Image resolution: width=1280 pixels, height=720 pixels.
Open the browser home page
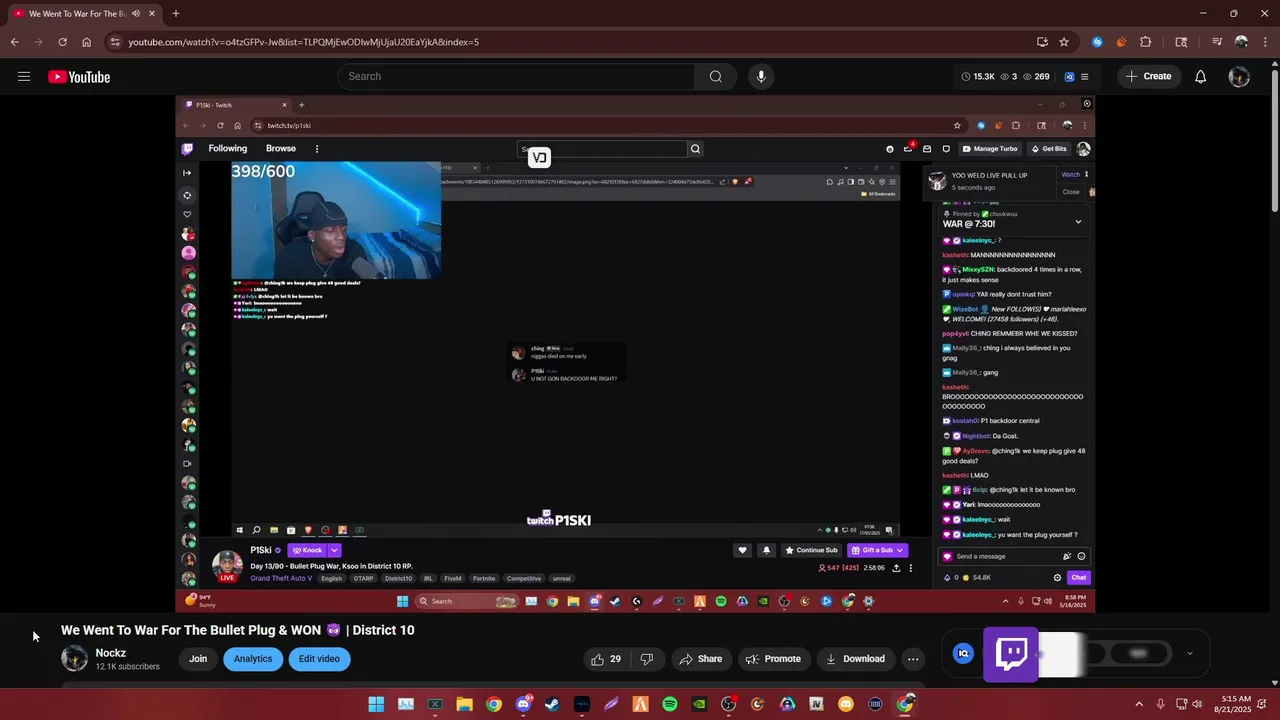(x=86, y=42)
